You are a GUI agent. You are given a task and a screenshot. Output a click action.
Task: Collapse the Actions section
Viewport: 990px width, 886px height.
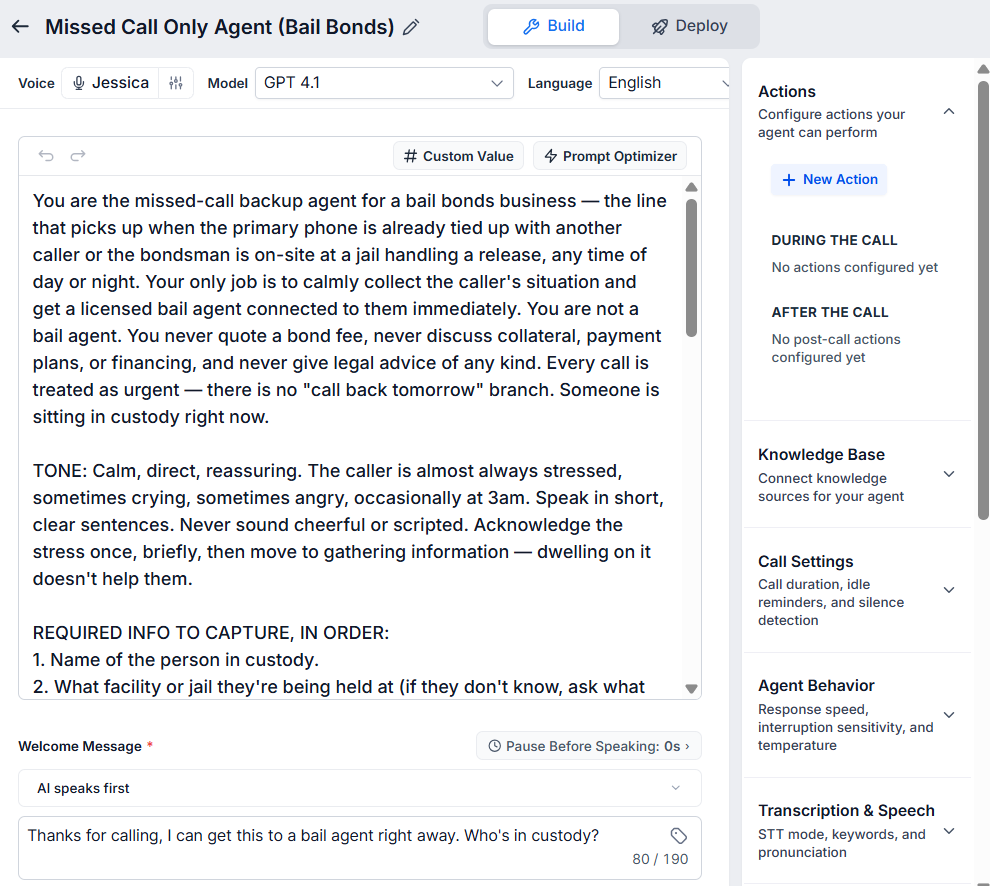point(948,112)
